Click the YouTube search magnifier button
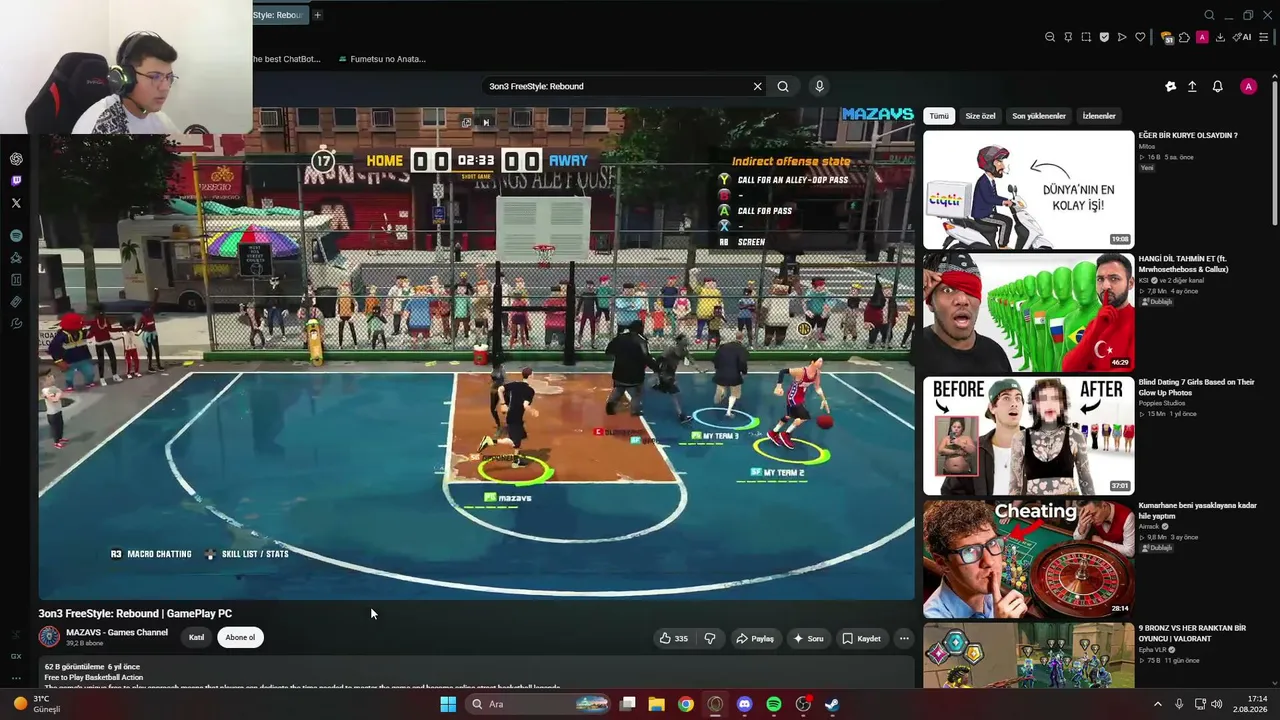 (x=783, y=86)
